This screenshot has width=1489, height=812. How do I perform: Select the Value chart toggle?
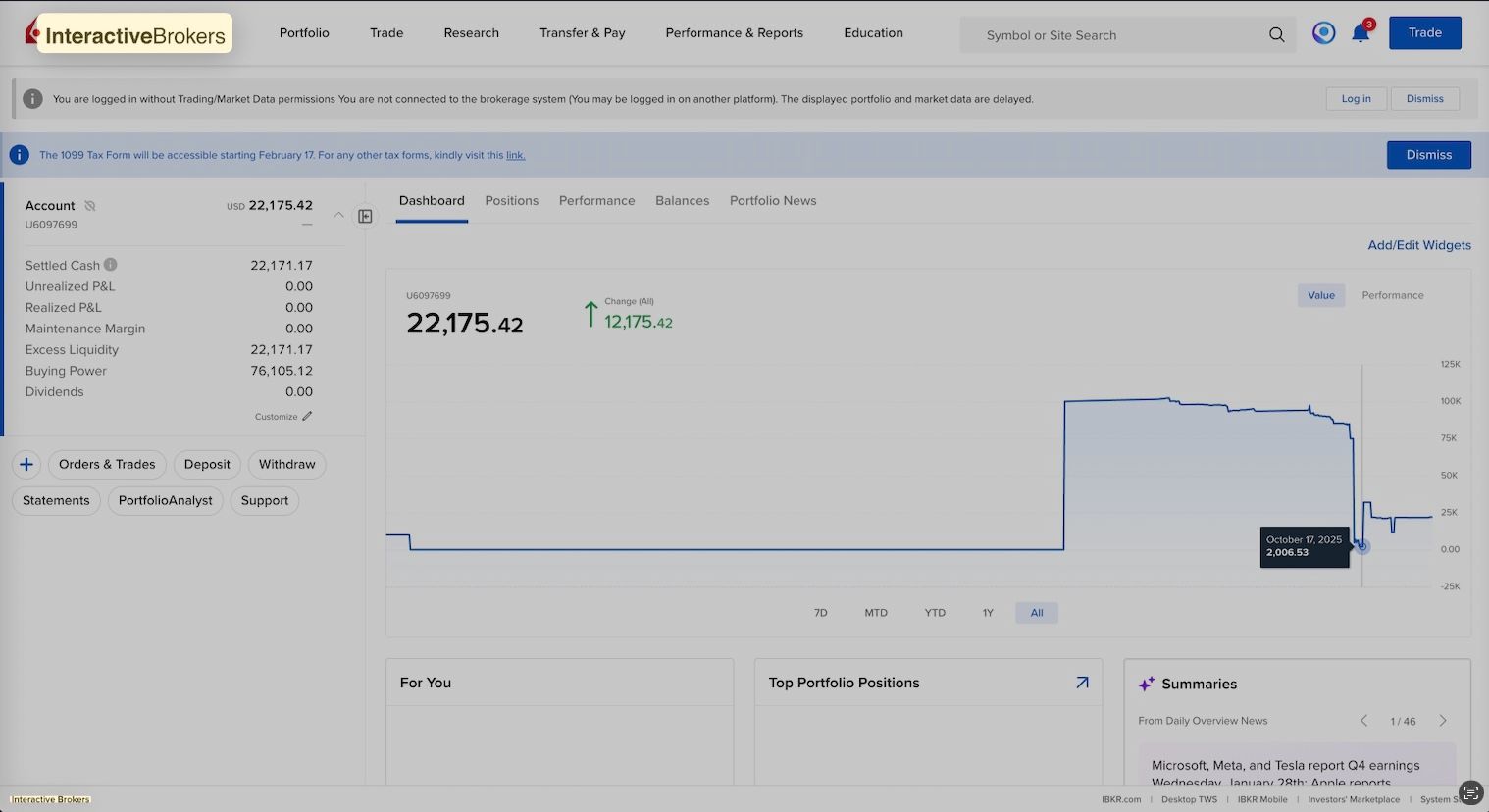[1321, 295]
